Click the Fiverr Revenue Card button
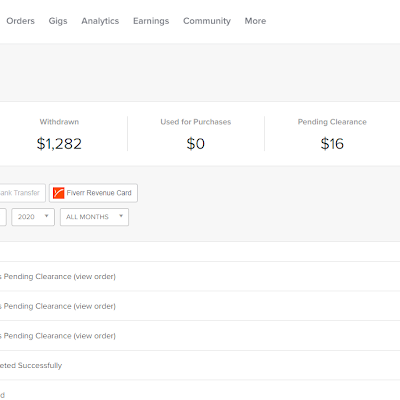 pos(93,193)
